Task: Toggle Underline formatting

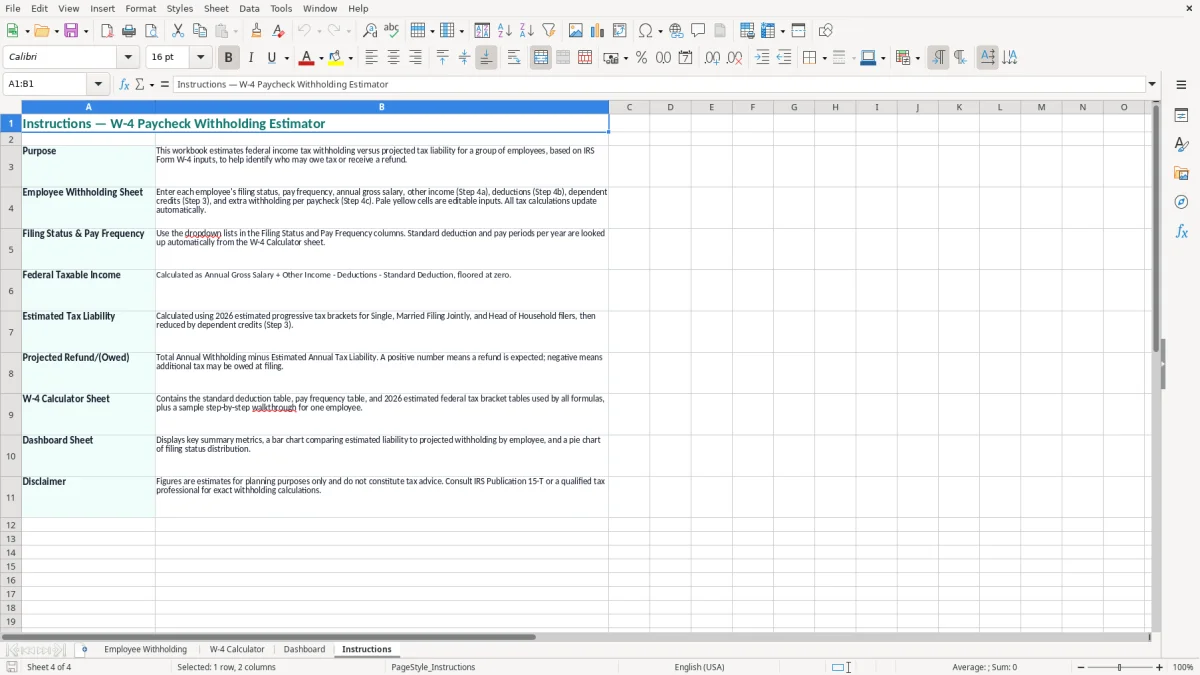Action: [272, 58]
